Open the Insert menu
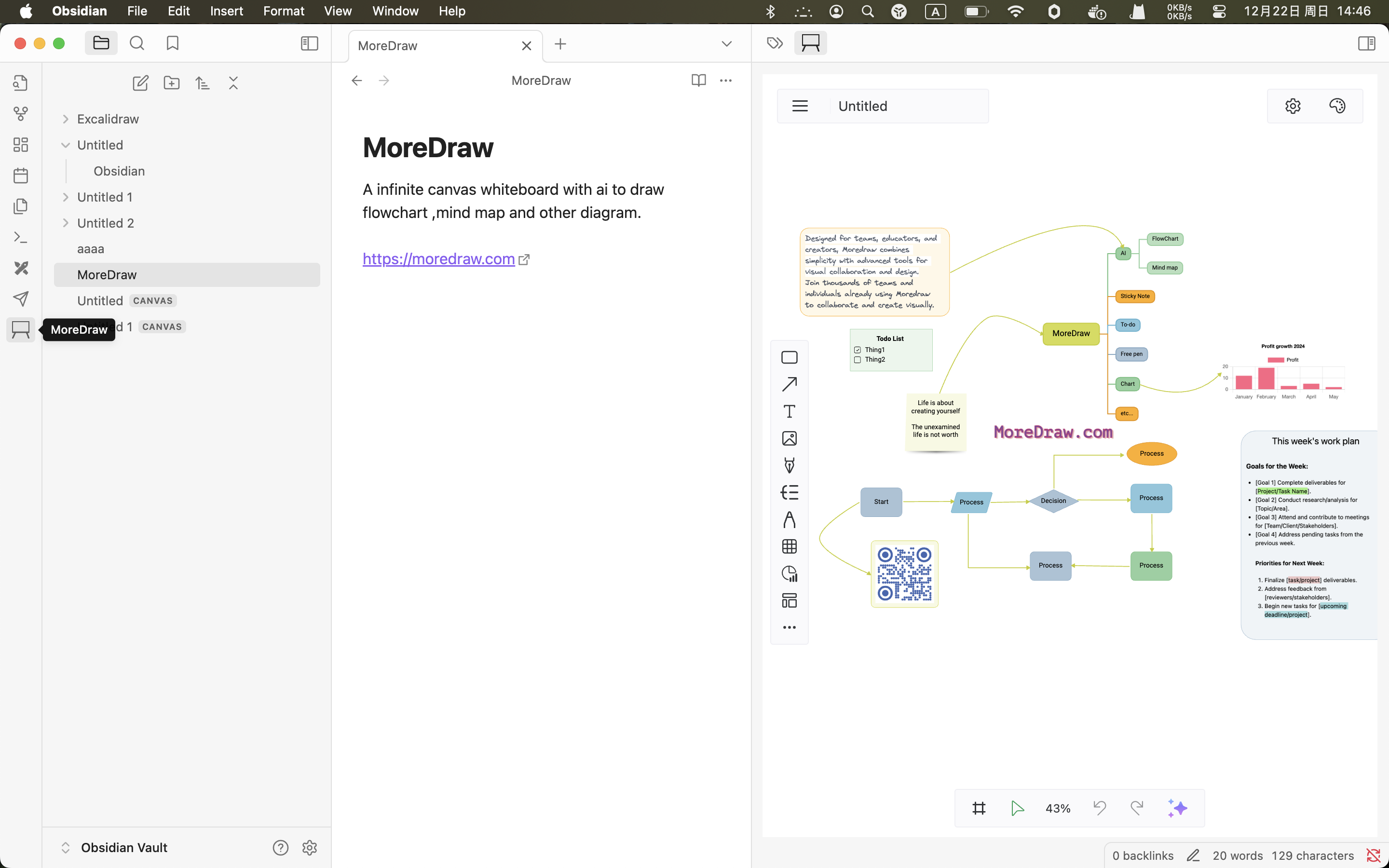Screen dimensions: 1389x868 [226, 12]
